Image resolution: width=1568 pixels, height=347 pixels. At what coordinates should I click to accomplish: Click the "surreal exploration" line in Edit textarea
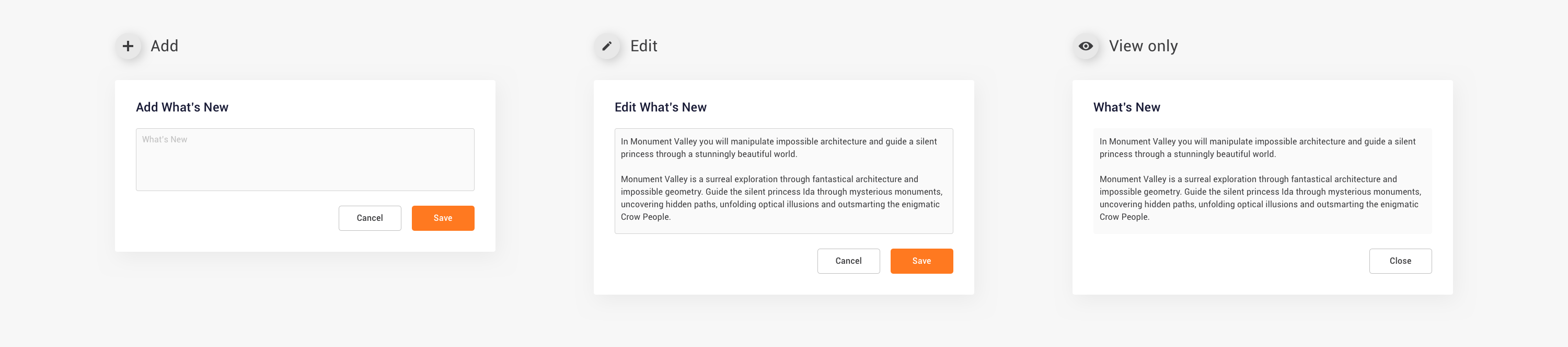coord(769,180)
